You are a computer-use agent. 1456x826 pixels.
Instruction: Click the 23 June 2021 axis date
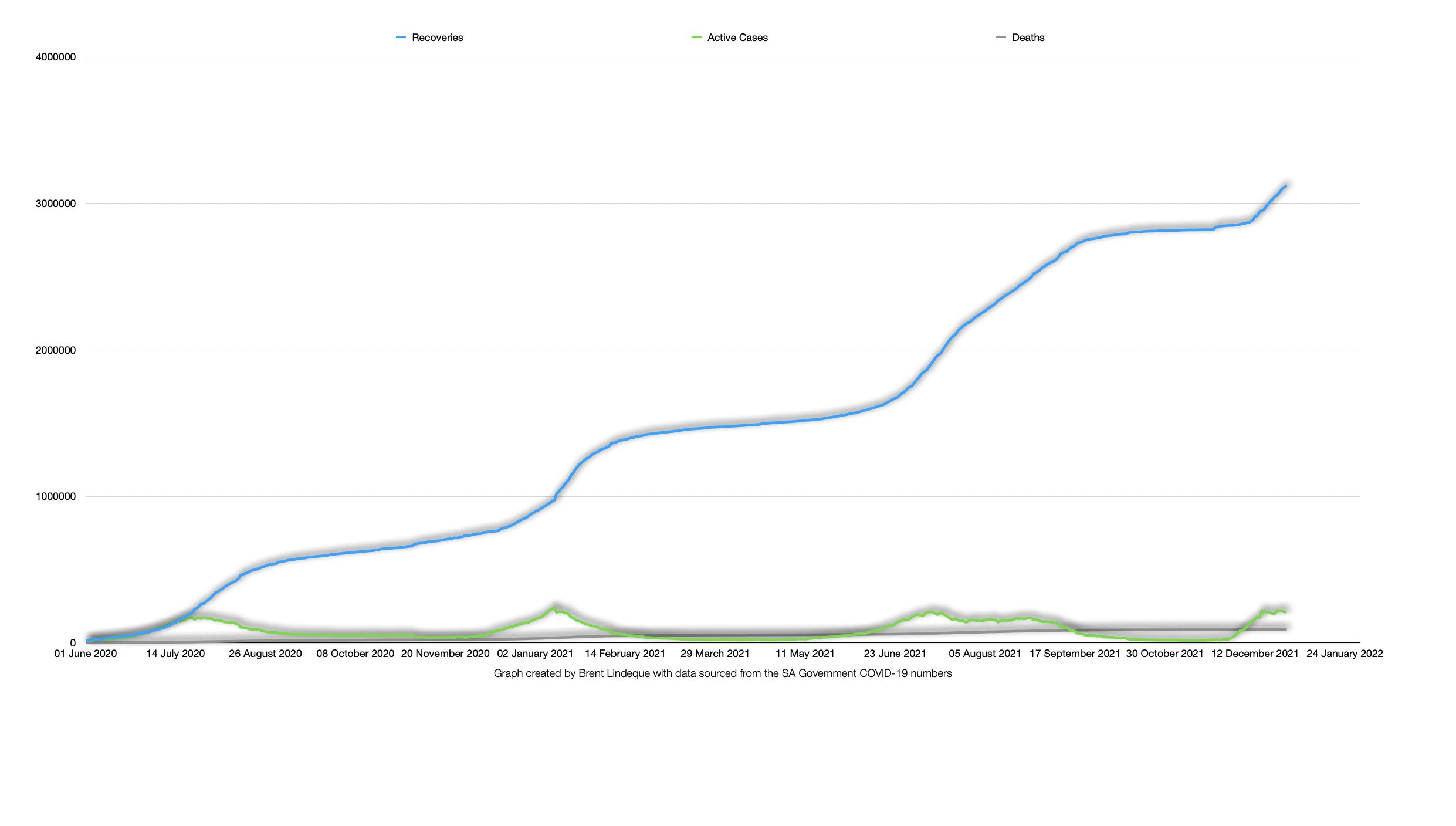[x=895, y=654]
